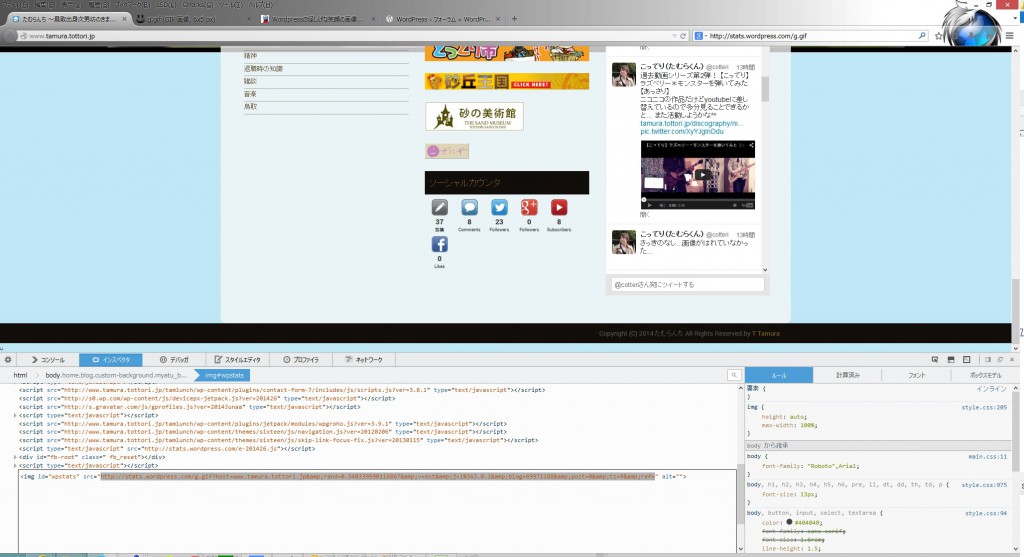Image resolution: width=1024 pixels, height=557 pixels.
Task: Select the img id wpstats markup line
Action: click(x=353, y=477)
